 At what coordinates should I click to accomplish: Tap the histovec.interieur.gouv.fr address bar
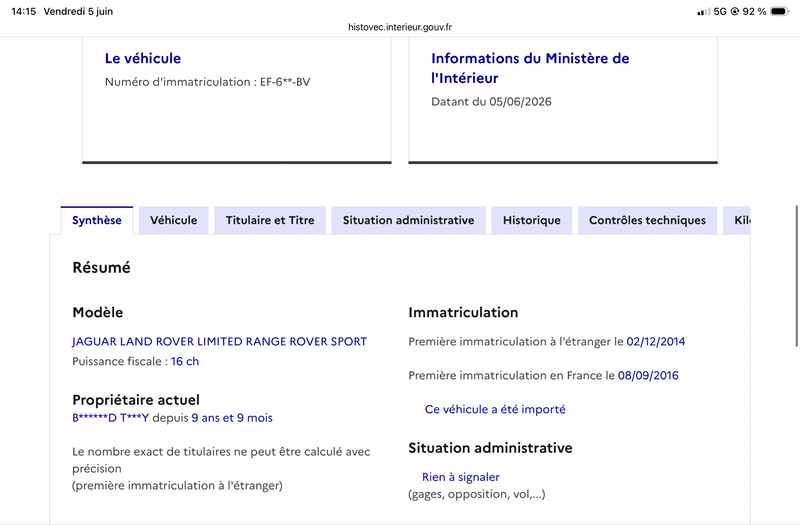point(400,27)
